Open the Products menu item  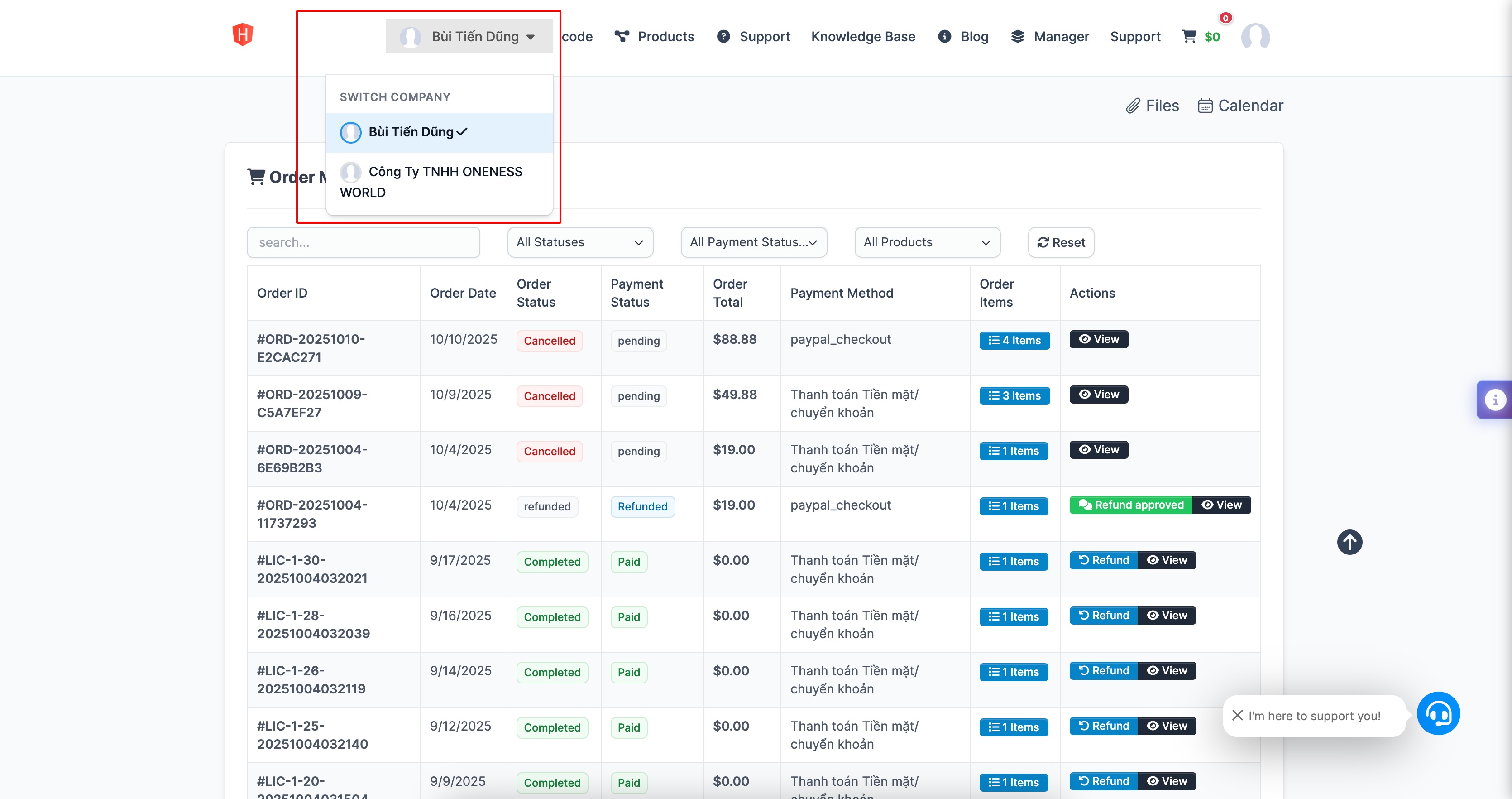(665, 36)
